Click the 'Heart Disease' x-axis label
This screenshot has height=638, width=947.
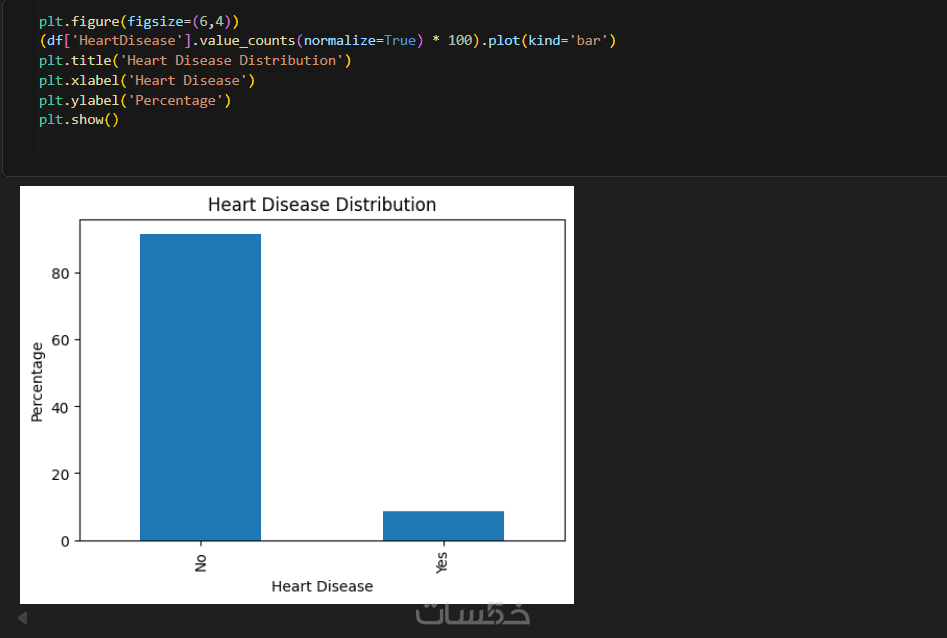pyautogui.click(x=322, y=586)
